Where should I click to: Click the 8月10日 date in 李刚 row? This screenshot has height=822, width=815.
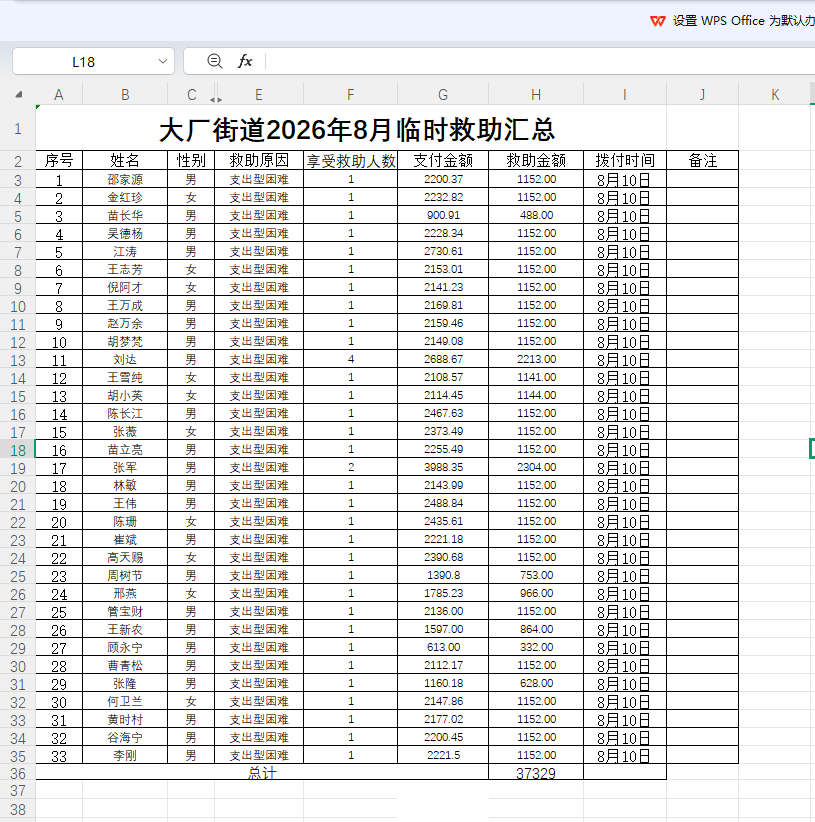624,756
